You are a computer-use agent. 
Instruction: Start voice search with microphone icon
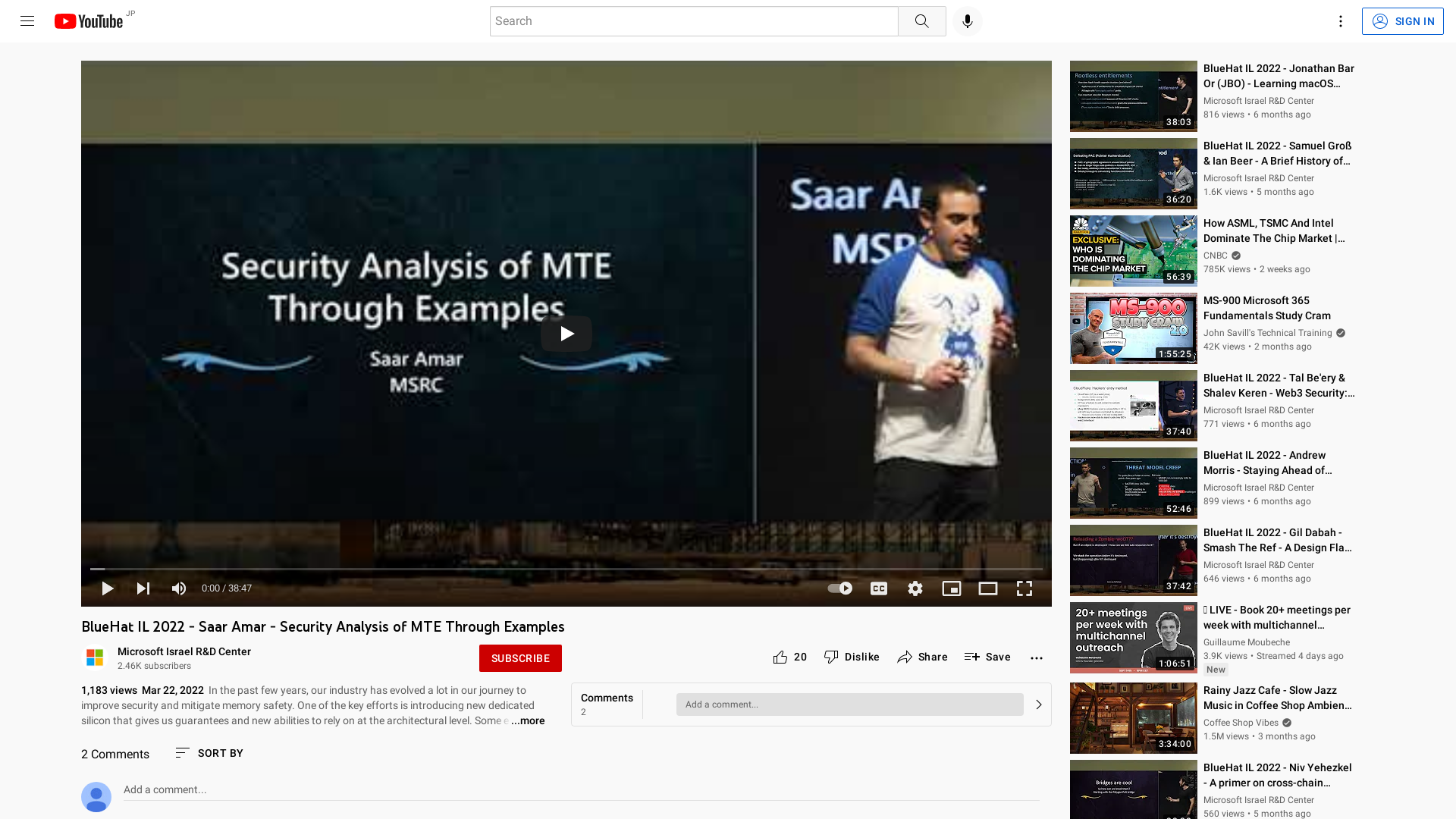[967, 21]
